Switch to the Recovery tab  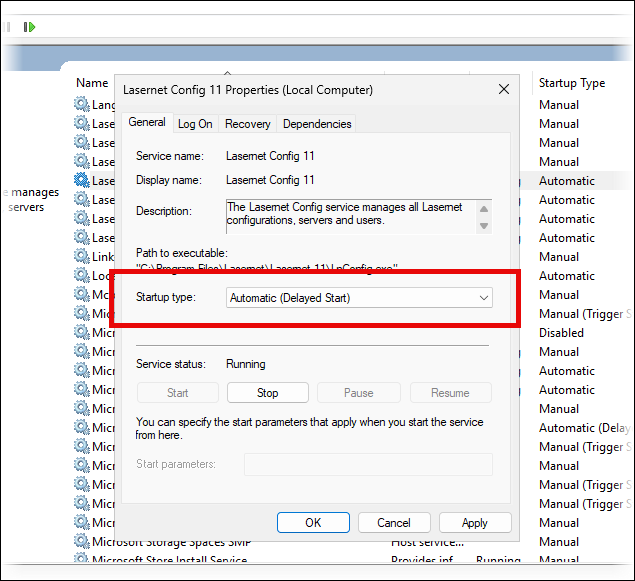pos(247,124)
